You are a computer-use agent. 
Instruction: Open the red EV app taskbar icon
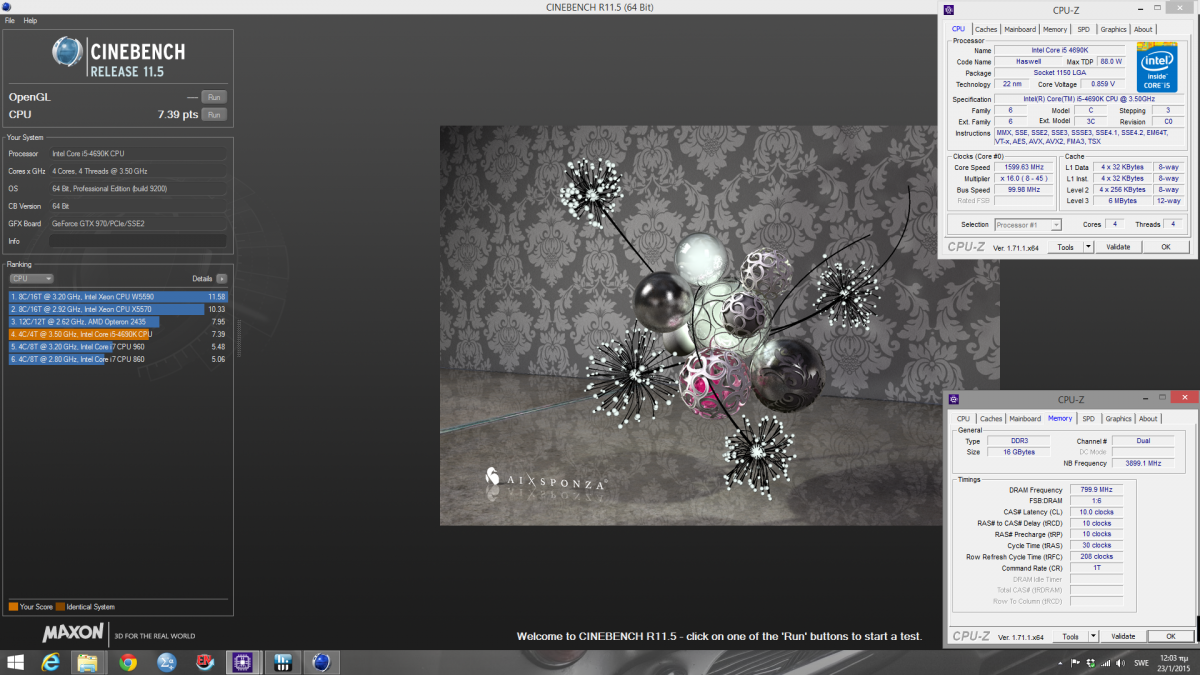205,662
